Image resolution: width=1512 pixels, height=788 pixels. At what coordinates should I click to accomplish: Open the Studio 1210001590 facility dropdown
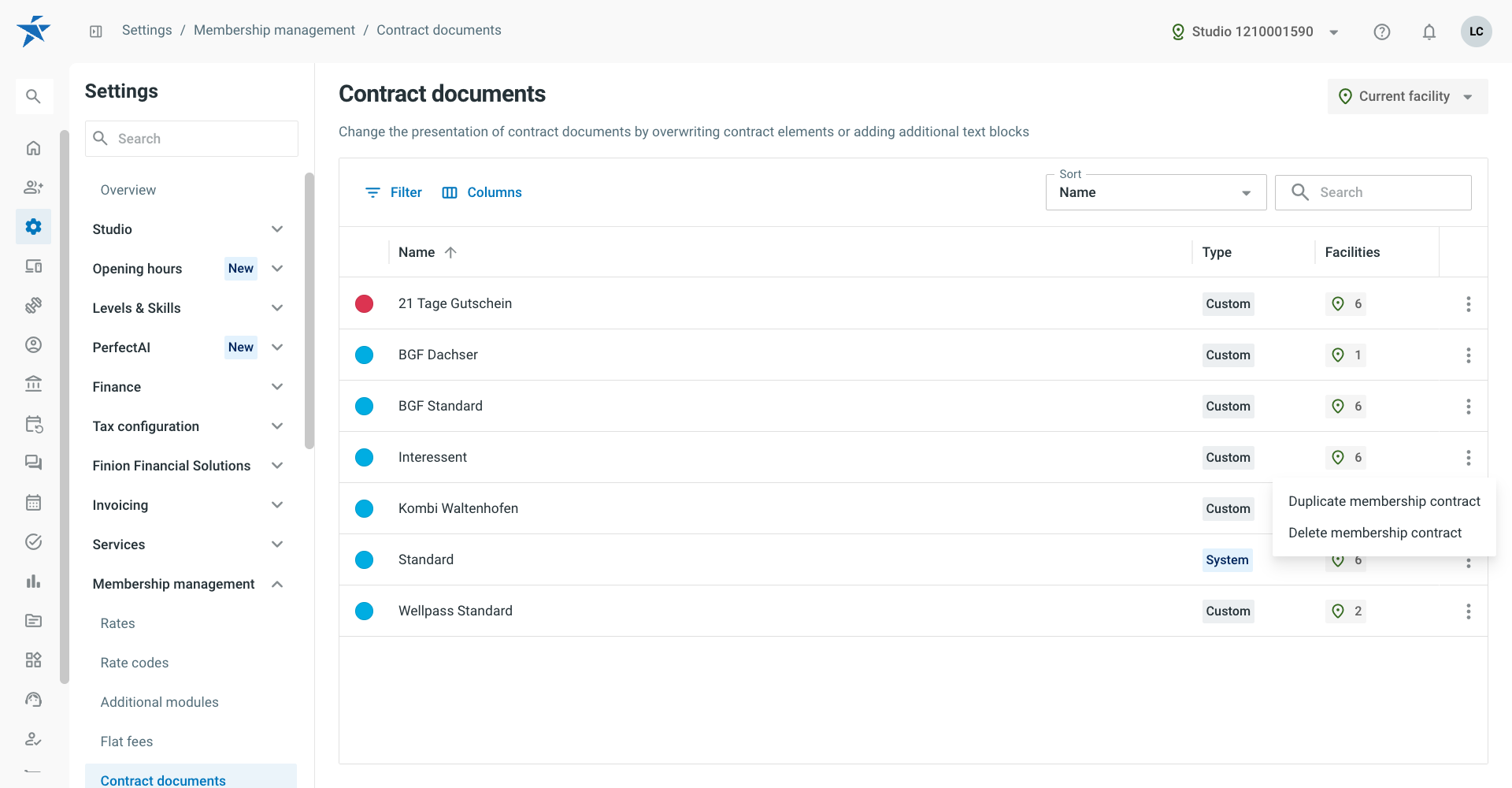click(x=1255, y=32)
